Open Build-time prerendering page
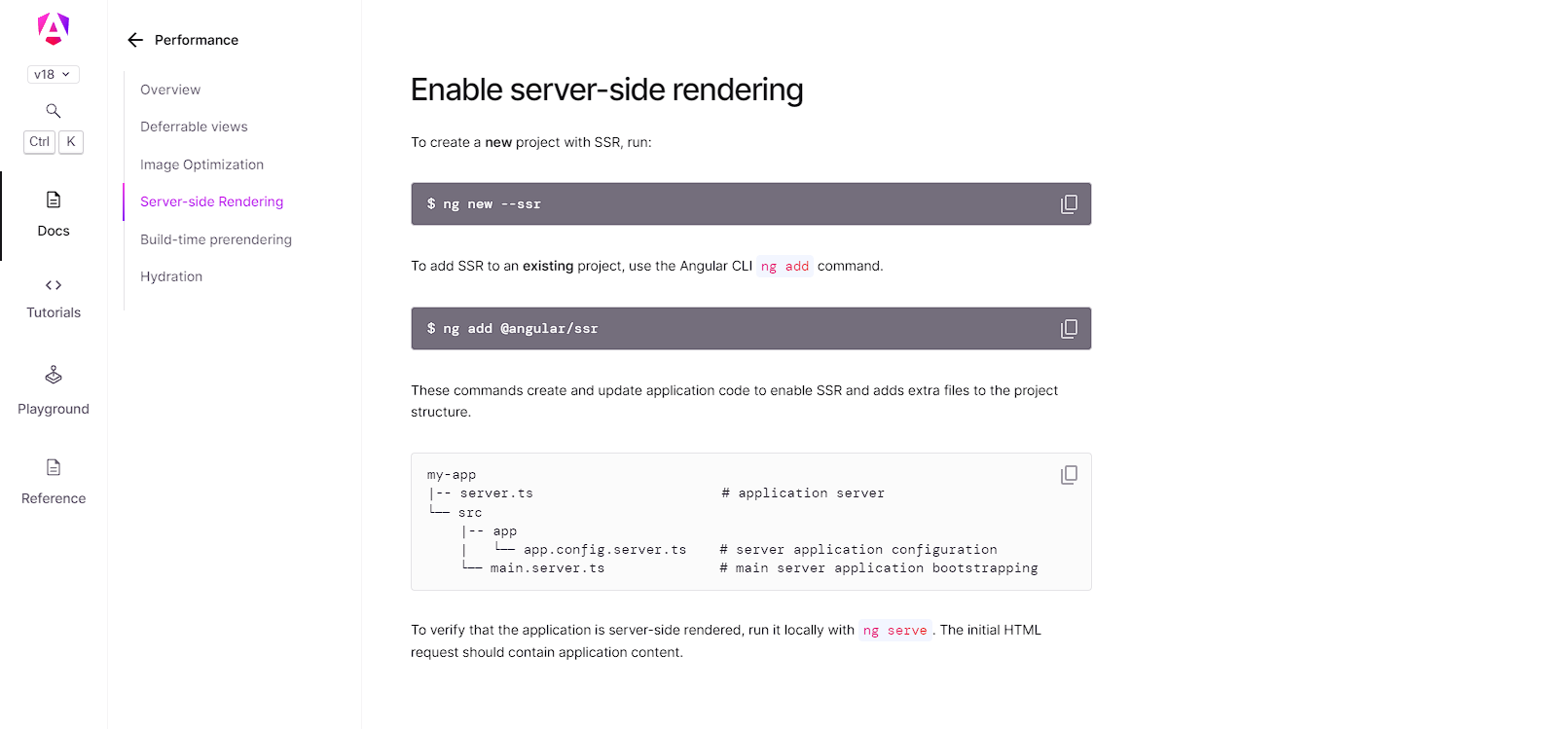1568x729 pixels. [x=216, y=239]
